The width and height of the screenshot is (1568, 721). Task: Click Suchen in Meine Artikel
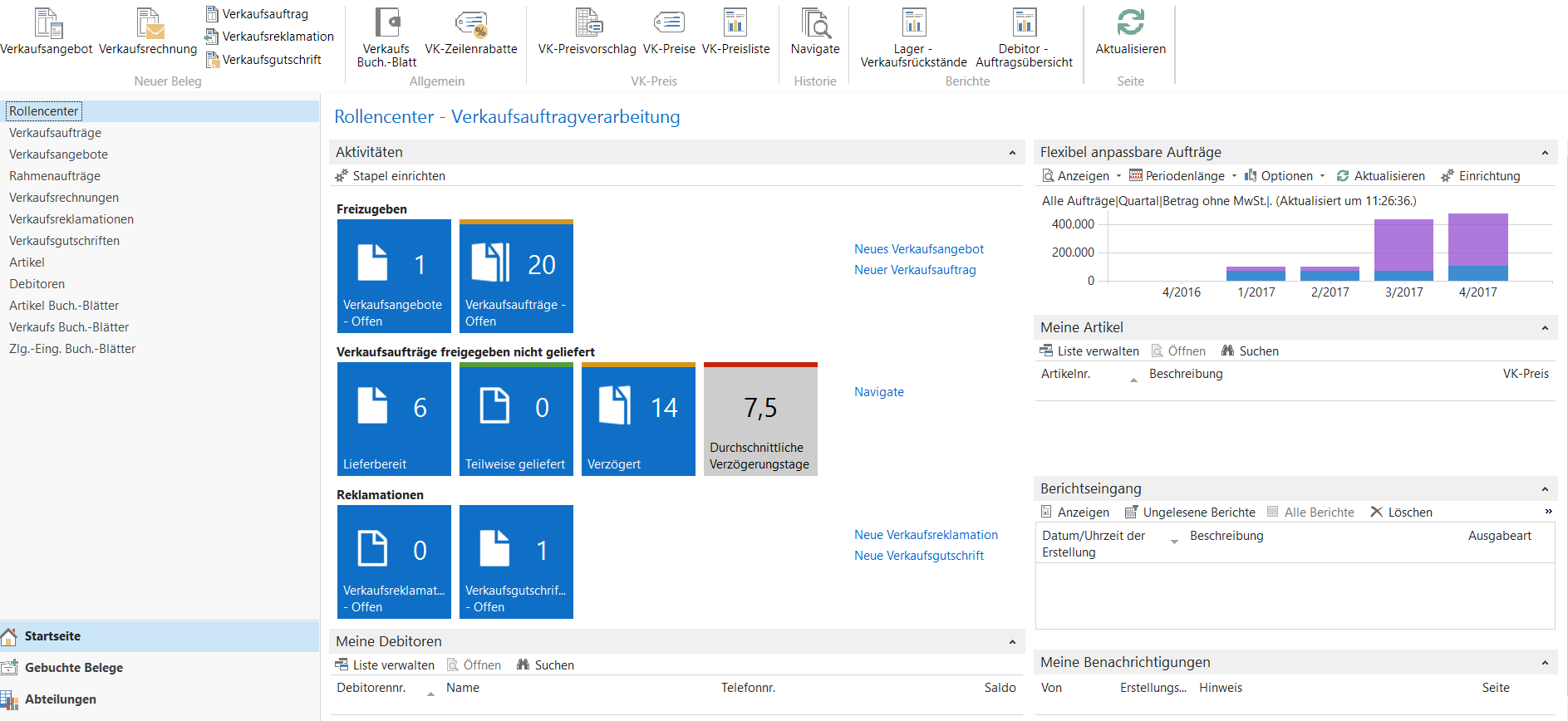pos(1250,351)
